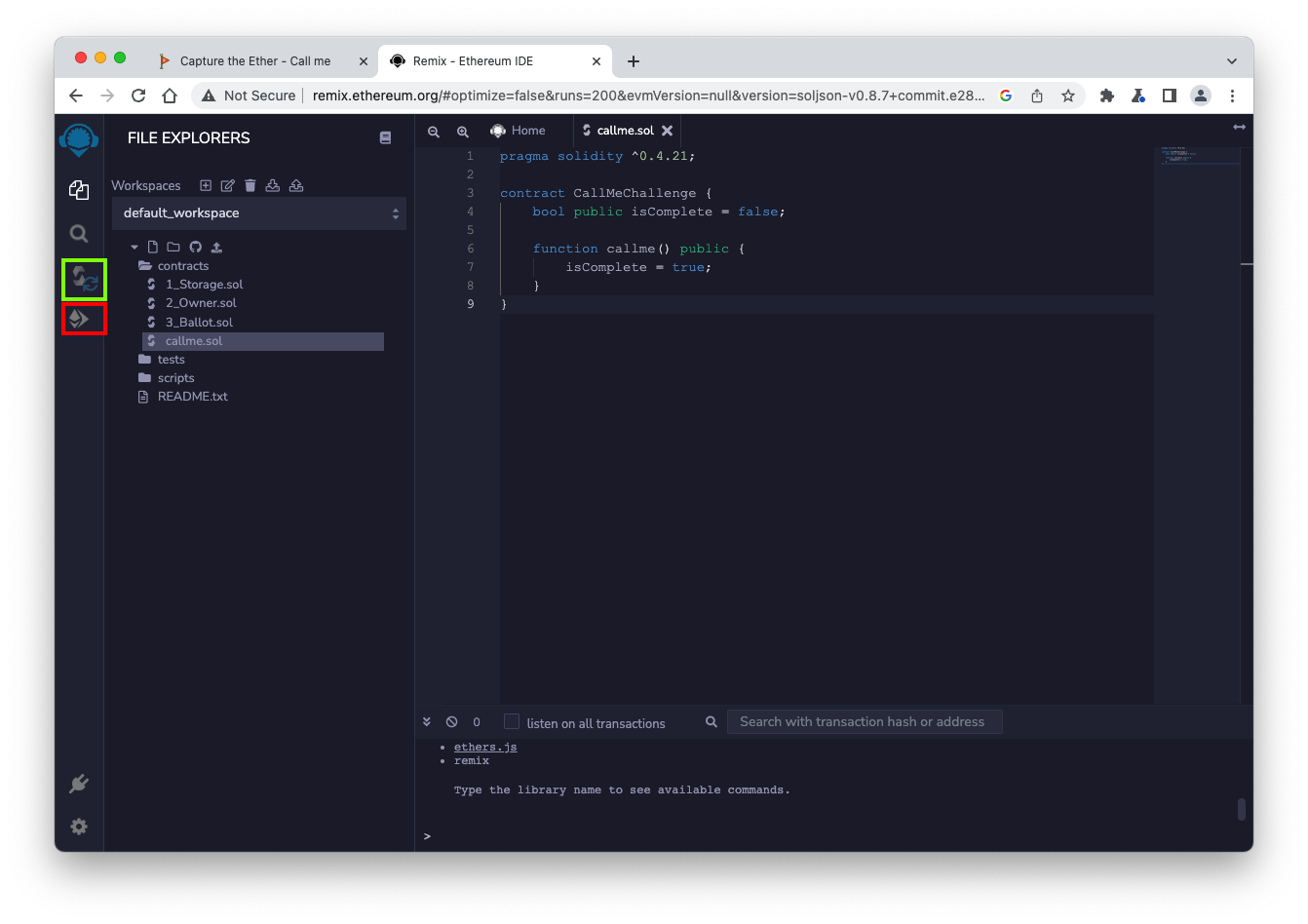Switch to Capture the Ether browser tab
This screenshot has height=924, width=1308.
tap(254, 60)
